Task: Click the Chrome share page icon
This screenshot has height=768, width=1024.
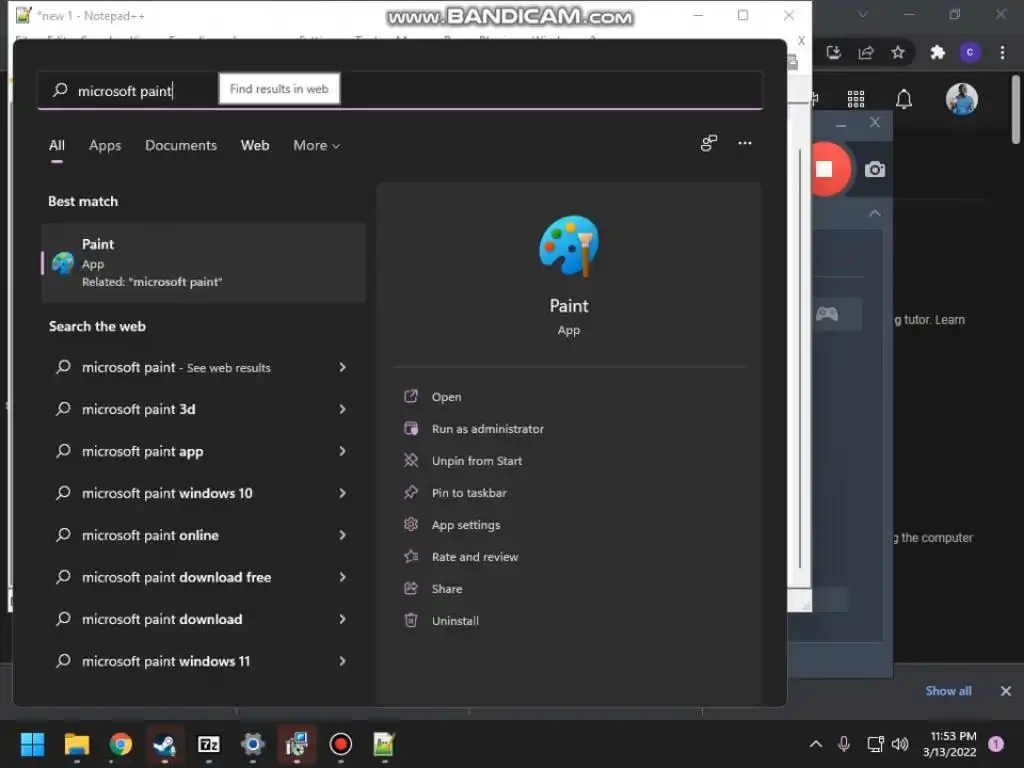Action: 866,52
